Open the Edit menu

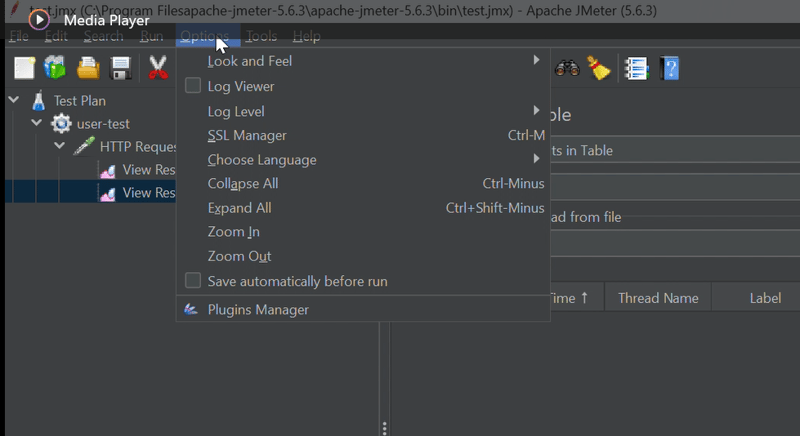(x=56, y=36)
